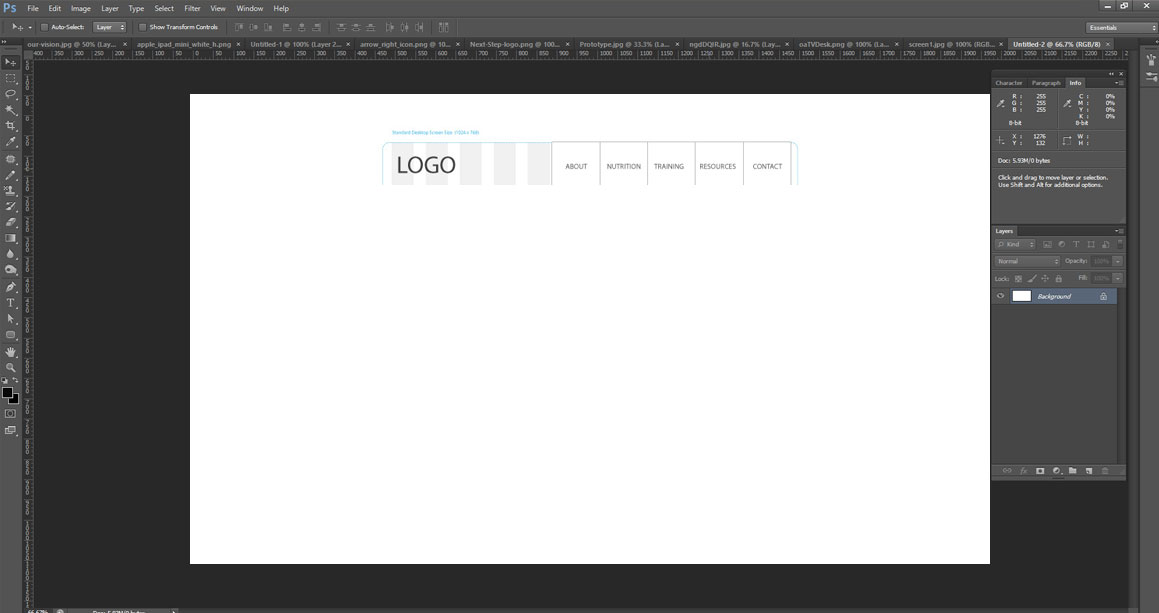Select the Rectangle shape tool
This screenshot has height=613, width=1159.
(x=10, y=335)
